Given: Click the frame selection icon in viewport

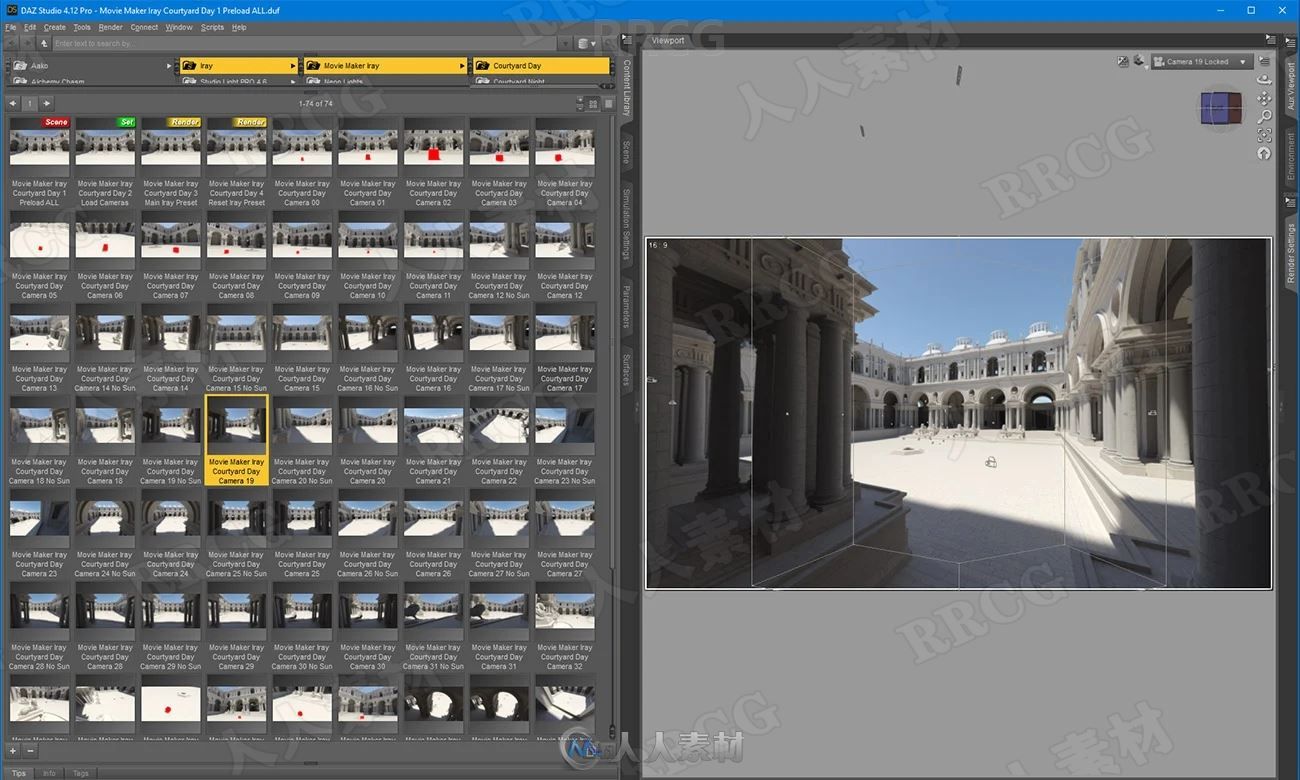Looking at the screenshot, I should pyautogui.click(x=1264, y=135).
